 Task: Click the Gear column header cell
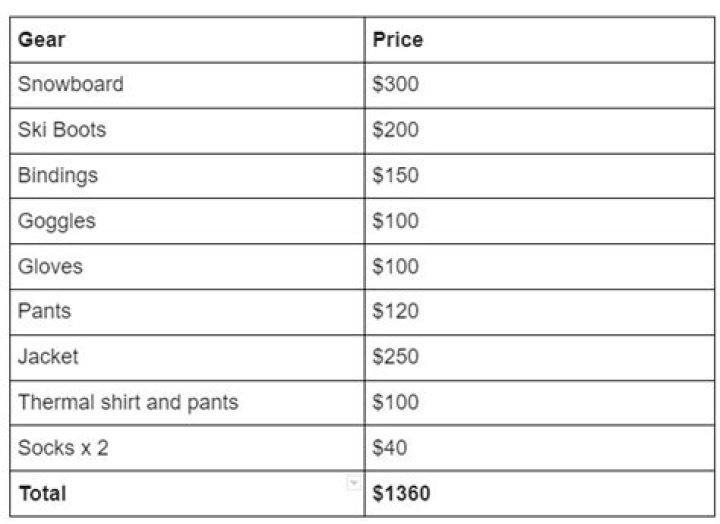pos(187,41)
